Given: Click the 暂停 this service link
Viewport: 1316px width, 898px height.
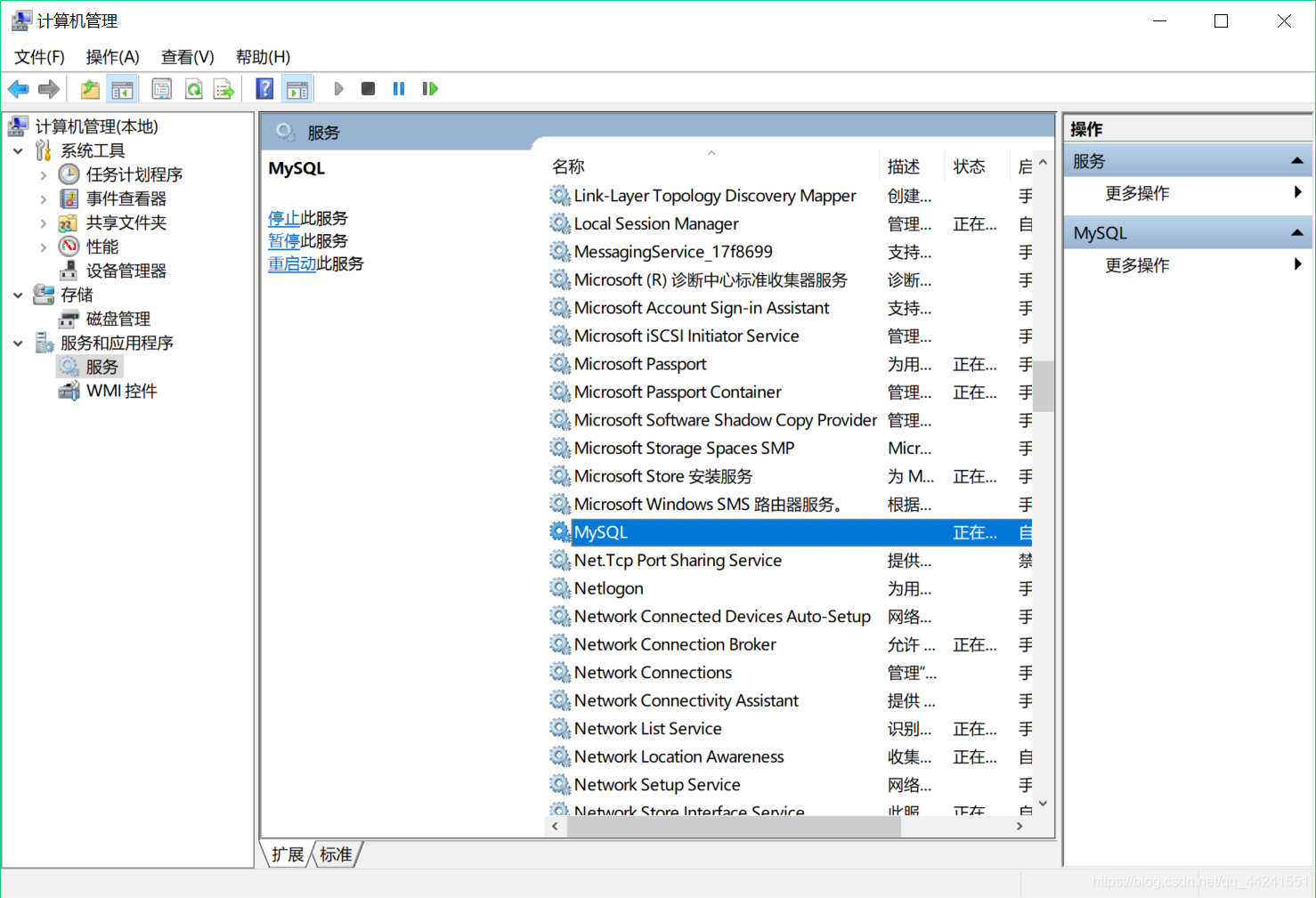Looking at the screenshot, I should tap(284, 241).
